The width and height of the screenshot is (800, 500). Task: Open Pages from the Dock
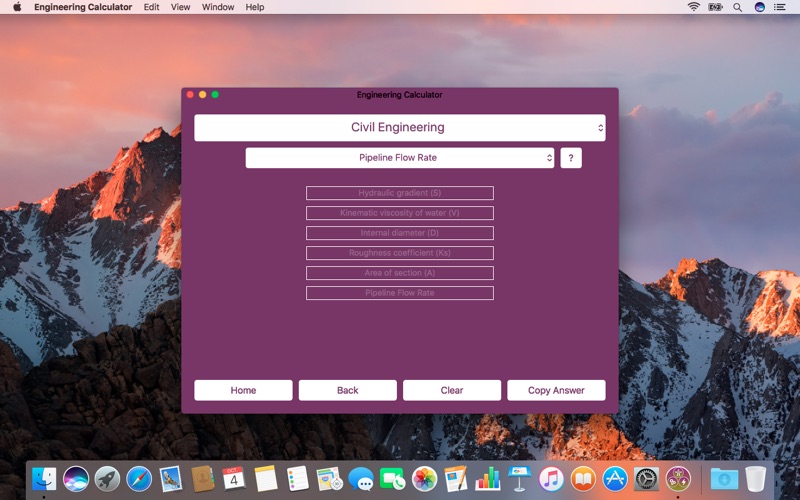(x=456, y=479)
